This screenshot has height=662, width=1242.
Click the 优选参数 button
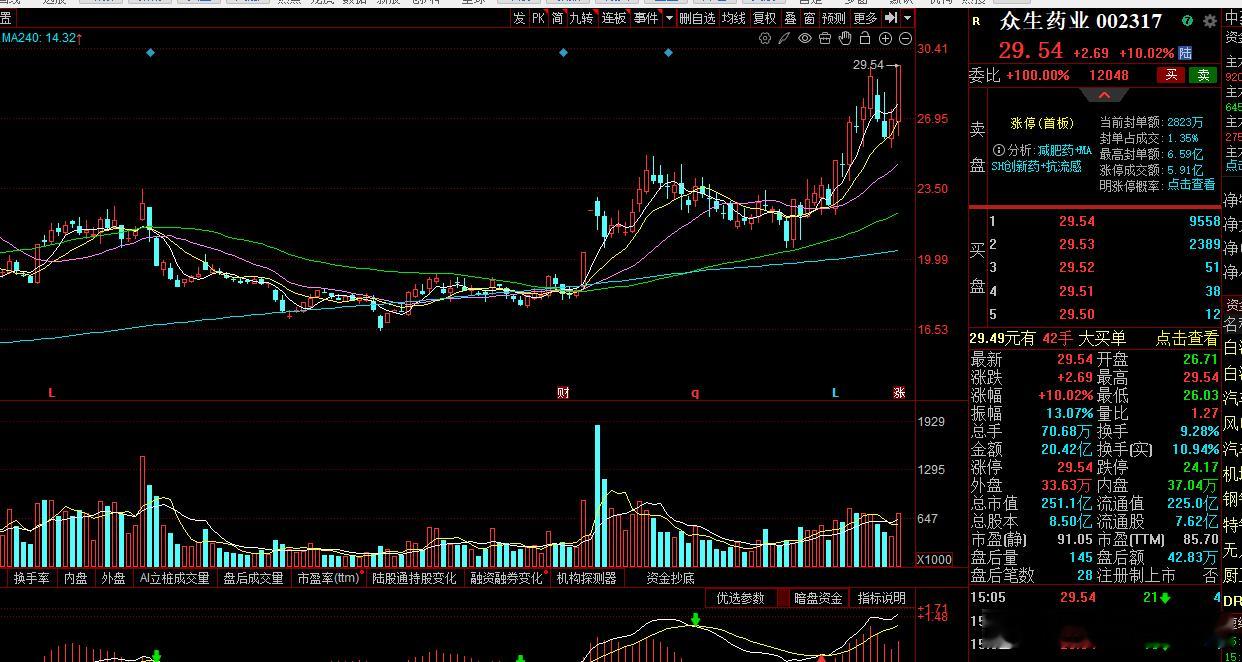click(x=740, y=598)
